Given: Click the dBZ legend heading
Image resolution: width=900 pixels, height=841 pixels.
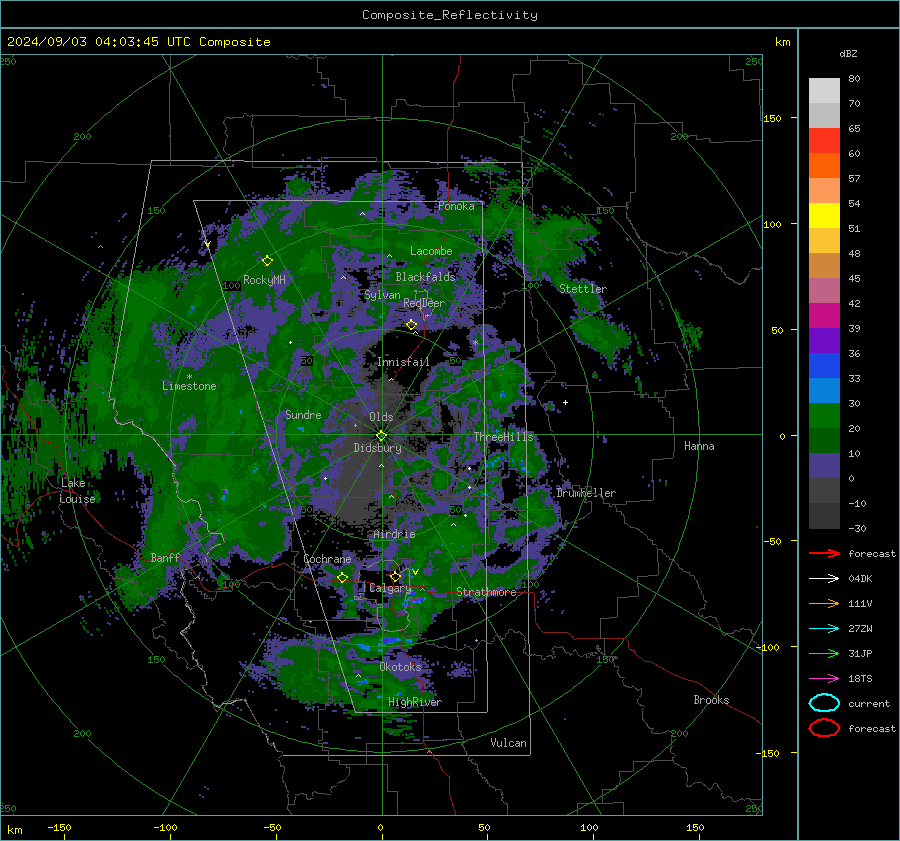Looking at the screenshot, I should pyautogui.click(x=848, y=54).
